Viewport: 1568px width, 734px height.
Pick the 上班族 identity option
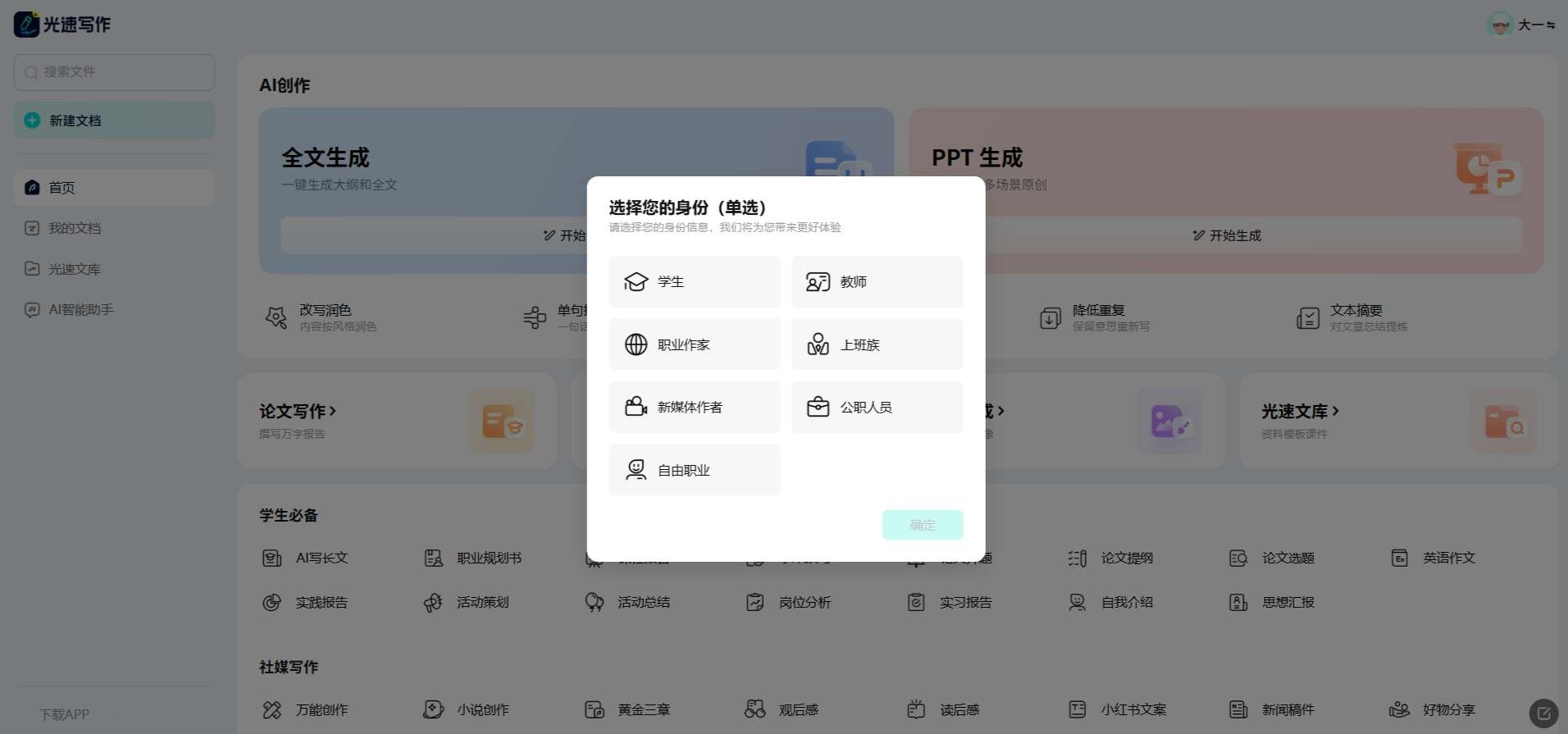click(877, 344)
